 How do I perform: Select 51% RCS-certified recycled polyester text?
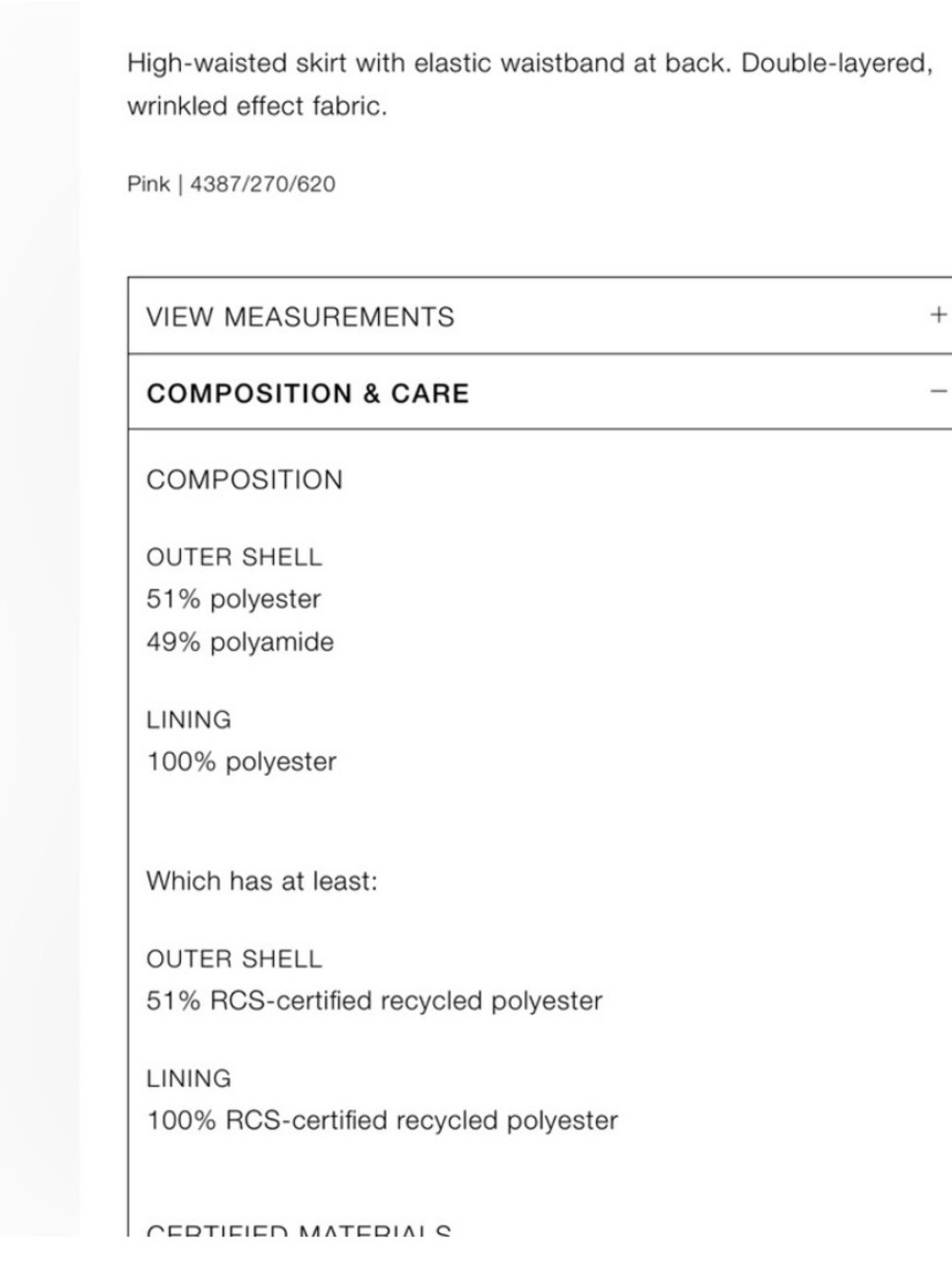tap(374, 1001)
